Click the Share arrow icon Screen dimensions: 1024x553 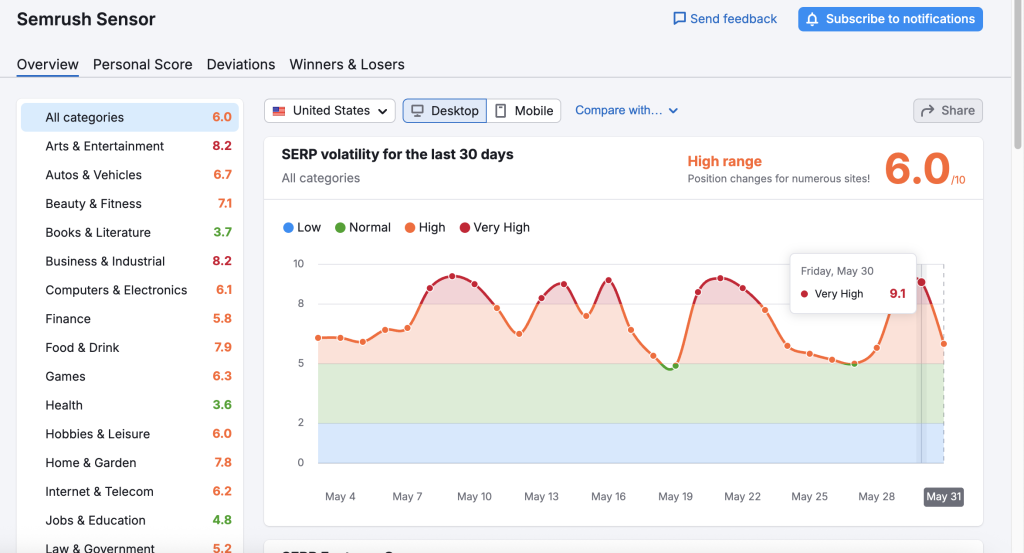[927, 111]
